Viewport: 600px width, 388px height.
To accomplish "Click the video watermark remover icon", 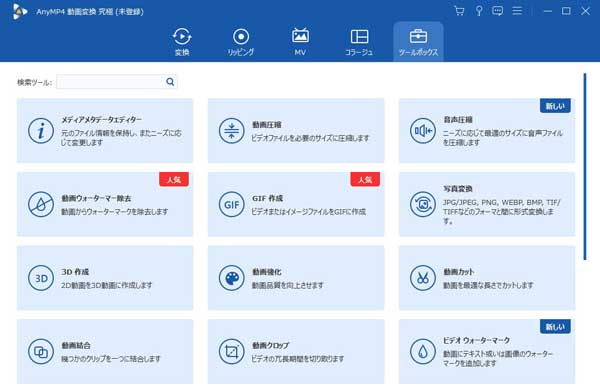I will [x=41, y=204].
